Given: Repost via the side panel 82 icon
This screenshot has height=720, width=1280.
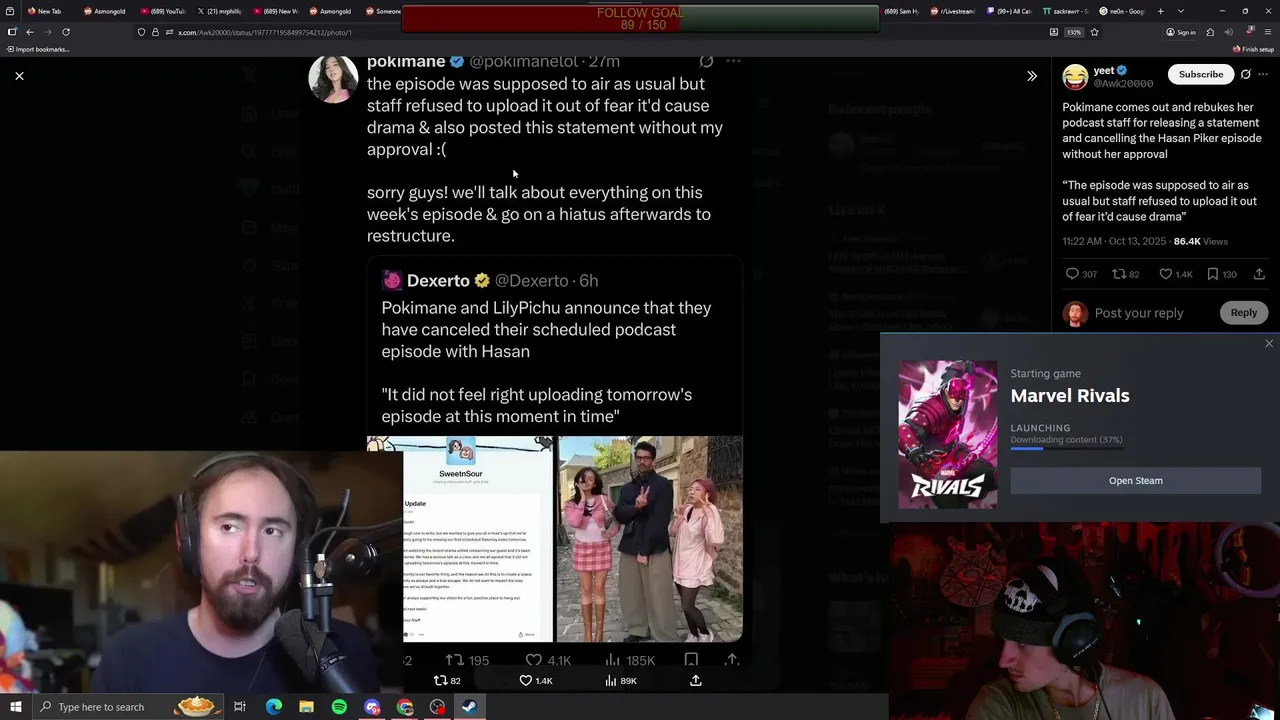Looking at the screenshot, I should [1119, 274].
